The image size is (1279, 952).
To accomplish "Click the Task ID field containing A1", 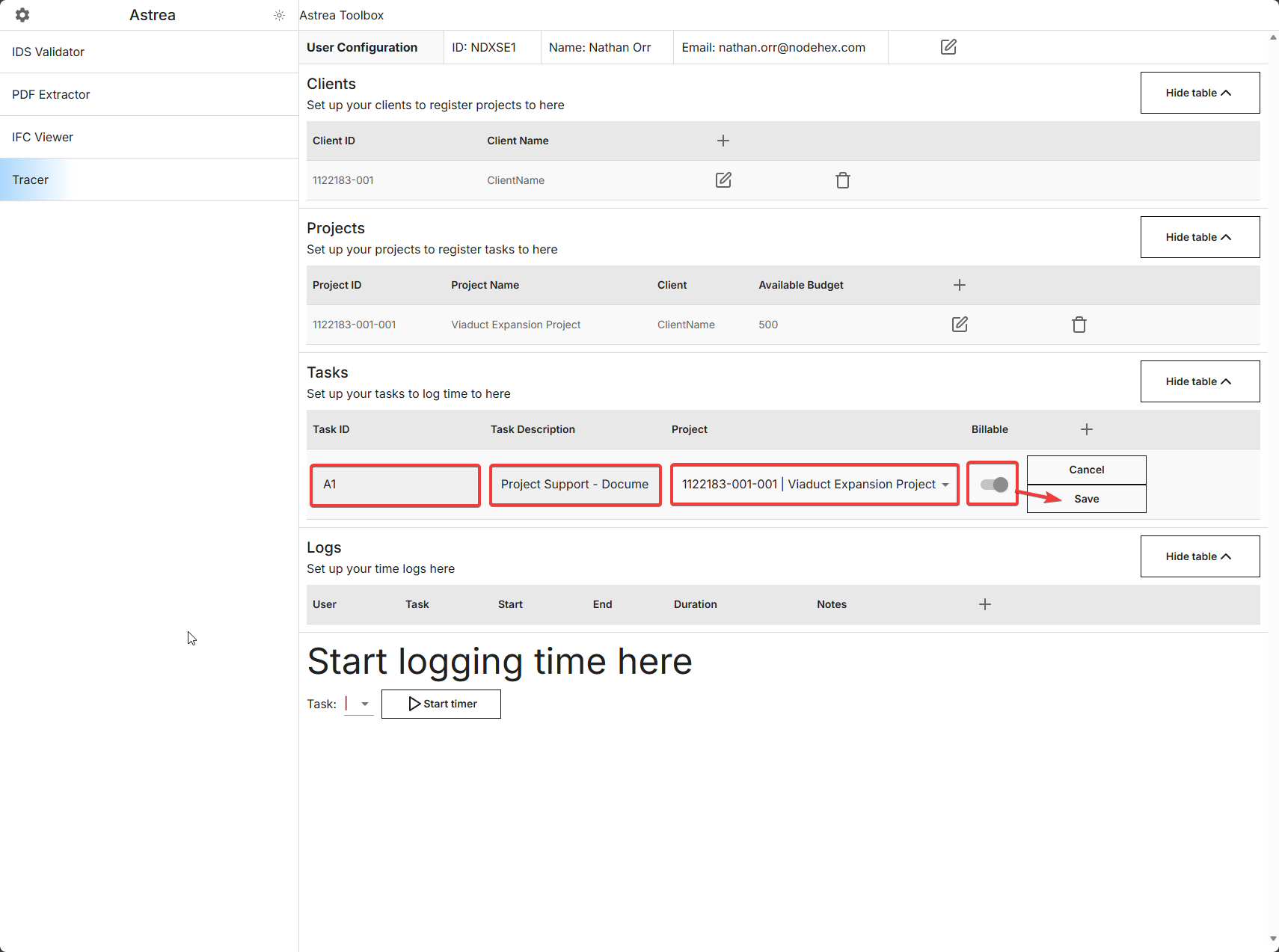I will coord(395,485).
